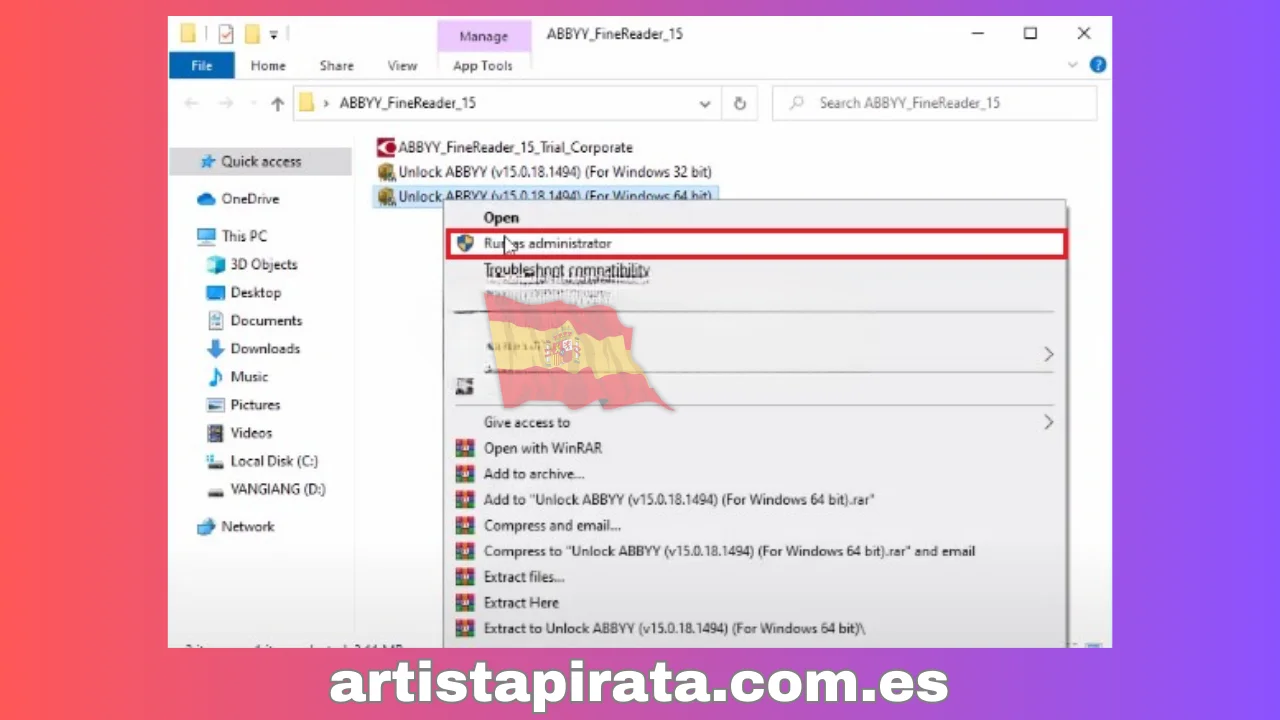The image size is (1280, 720).
Task: Open the Customize Quick Access Toolbar dropdown
Action: pos(273,35)
